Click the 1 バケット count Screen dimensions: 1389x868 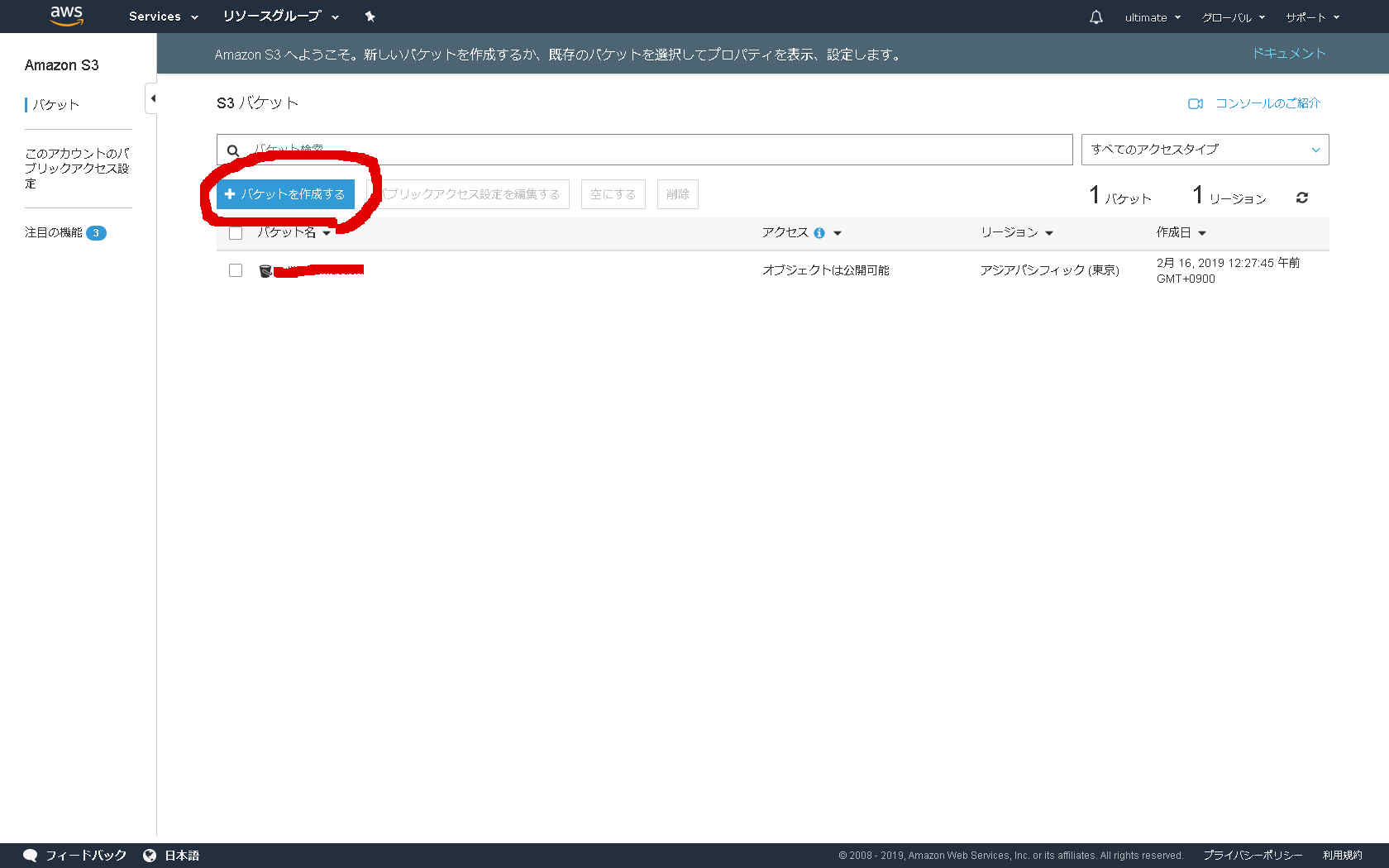[x=1119, y=196]
